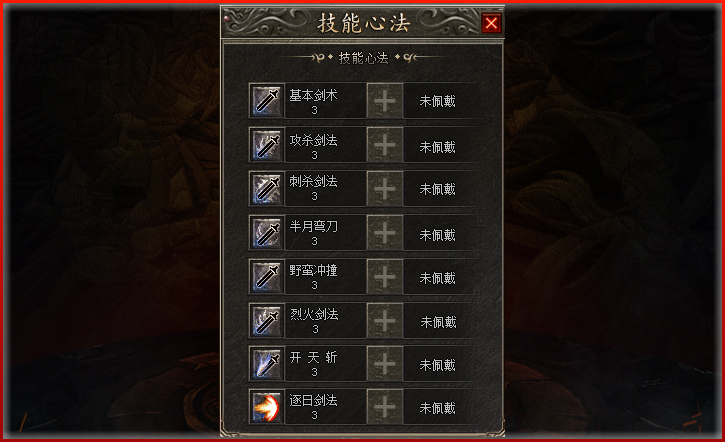Select the 野蛮冲撞 skill icon
725x442 pixels.
coord(267,276)
